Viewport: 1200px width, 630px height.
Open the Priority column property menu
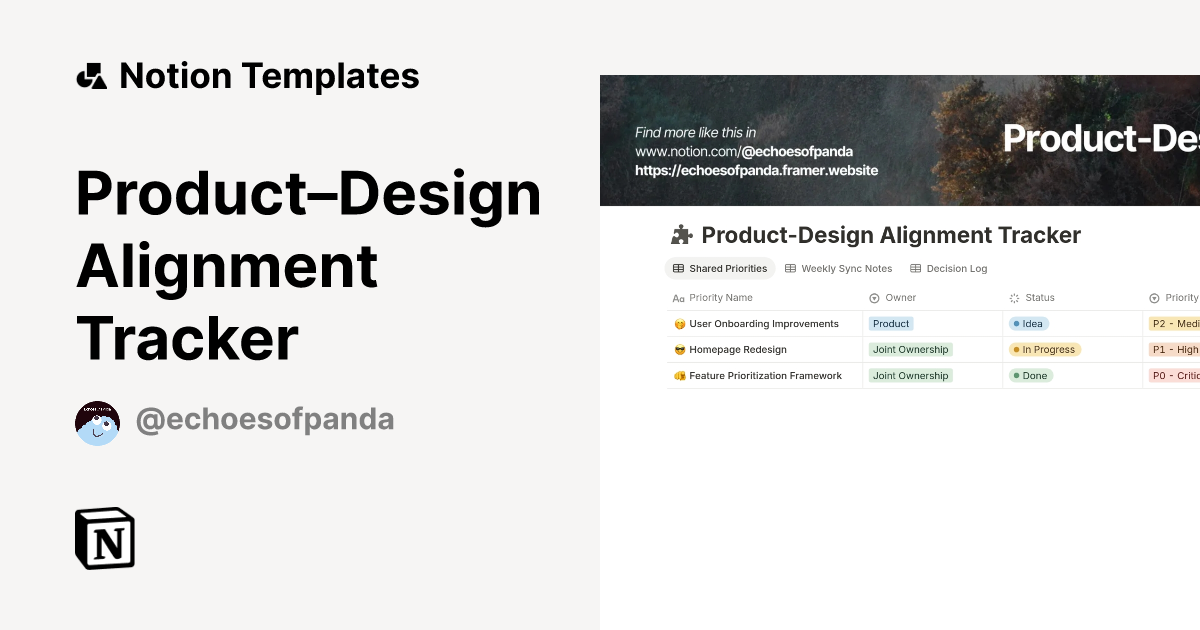[1181, 297]
